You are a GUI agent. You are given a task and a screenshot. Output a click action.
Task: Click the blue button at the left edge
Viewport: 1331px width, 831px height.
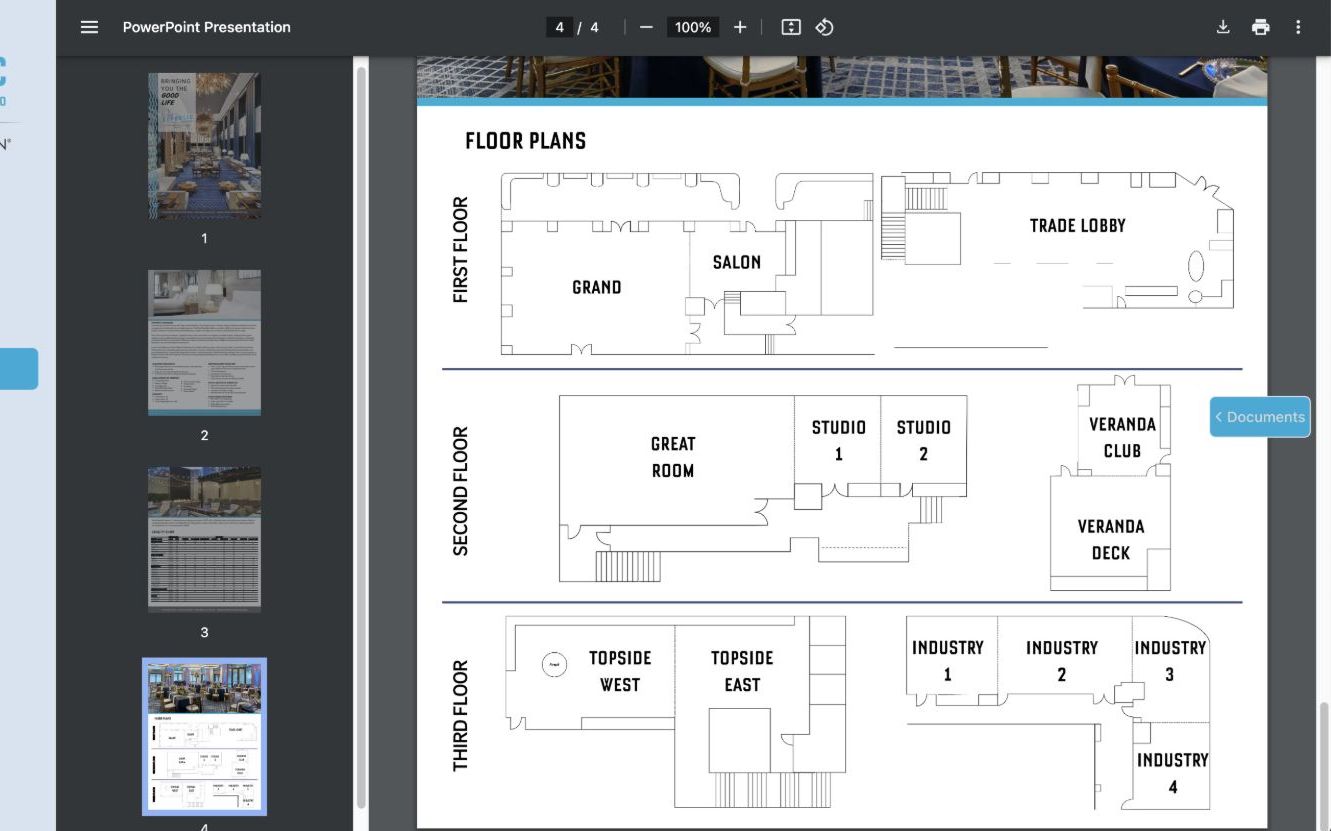tap(19, 369)
